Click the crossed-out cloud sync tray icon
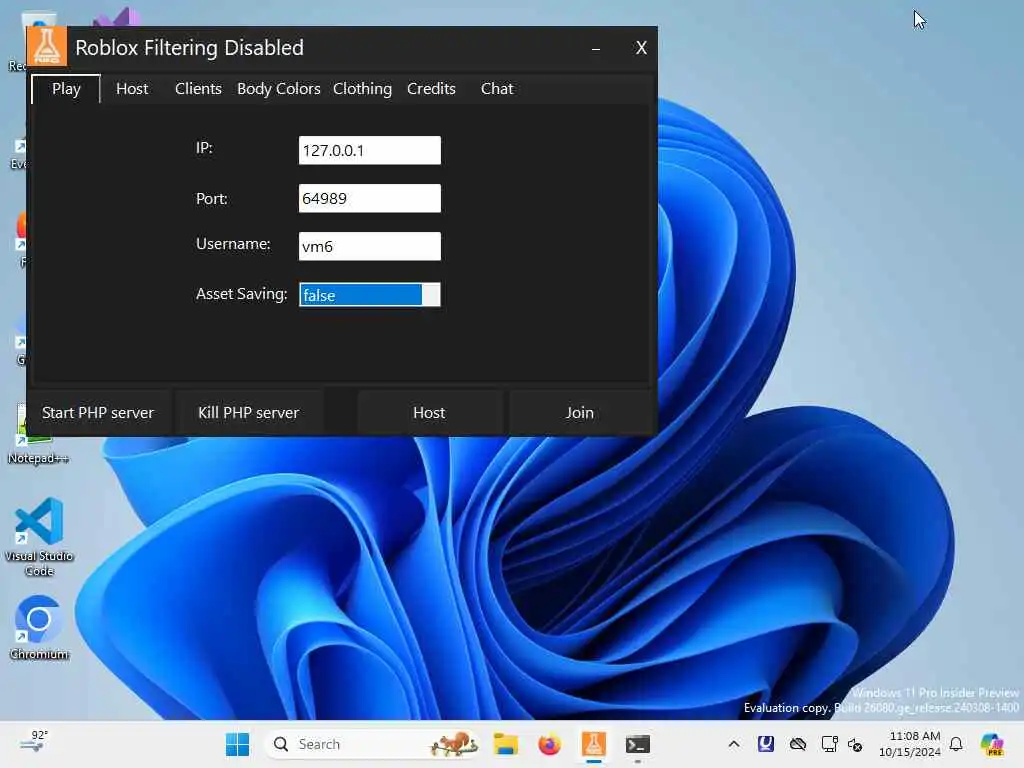The image size is (1024, 768). pos(797,744)
